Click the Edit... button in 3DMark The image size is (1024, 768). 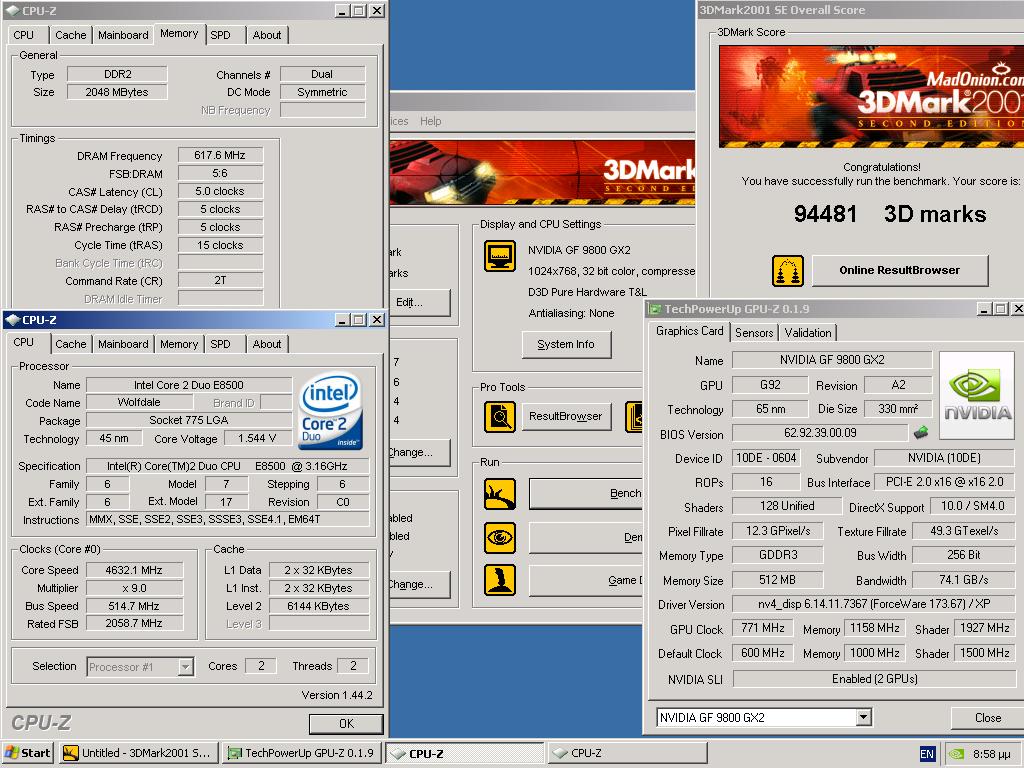pyautogui.click(x=419, y=302)
